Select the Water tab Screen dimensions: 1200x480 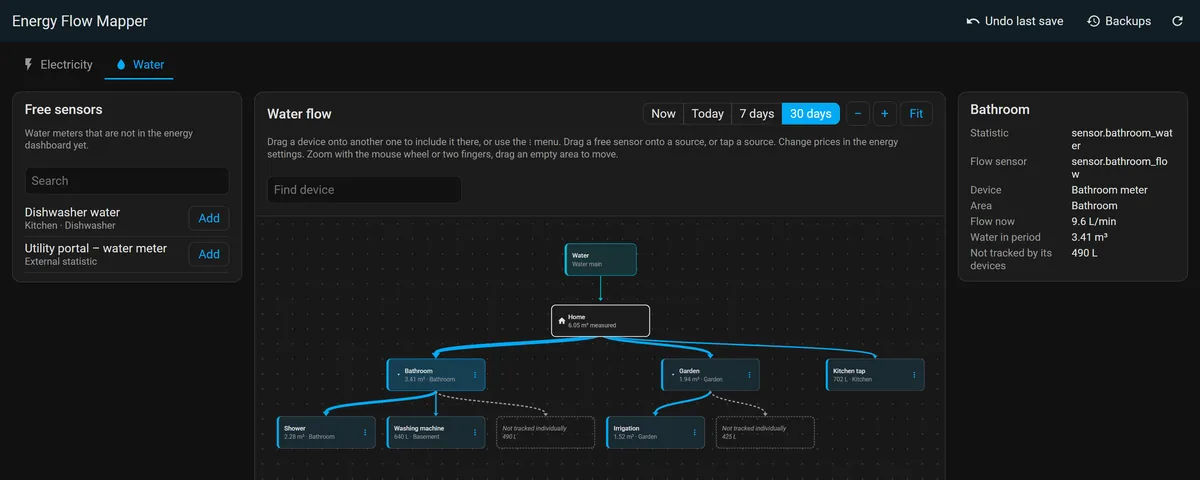click(140, 64)
